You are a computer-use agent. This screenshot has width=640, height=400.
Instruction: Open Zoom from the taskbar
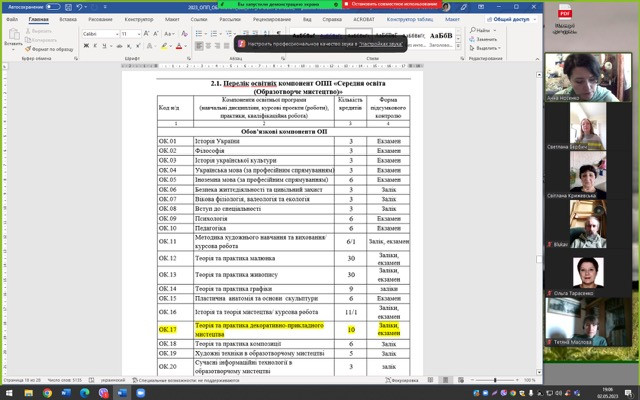coord(140,393)
